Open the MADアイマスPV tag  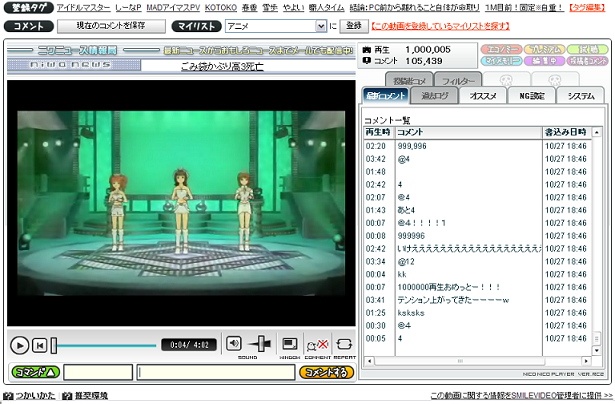click(x=173, y=7)
